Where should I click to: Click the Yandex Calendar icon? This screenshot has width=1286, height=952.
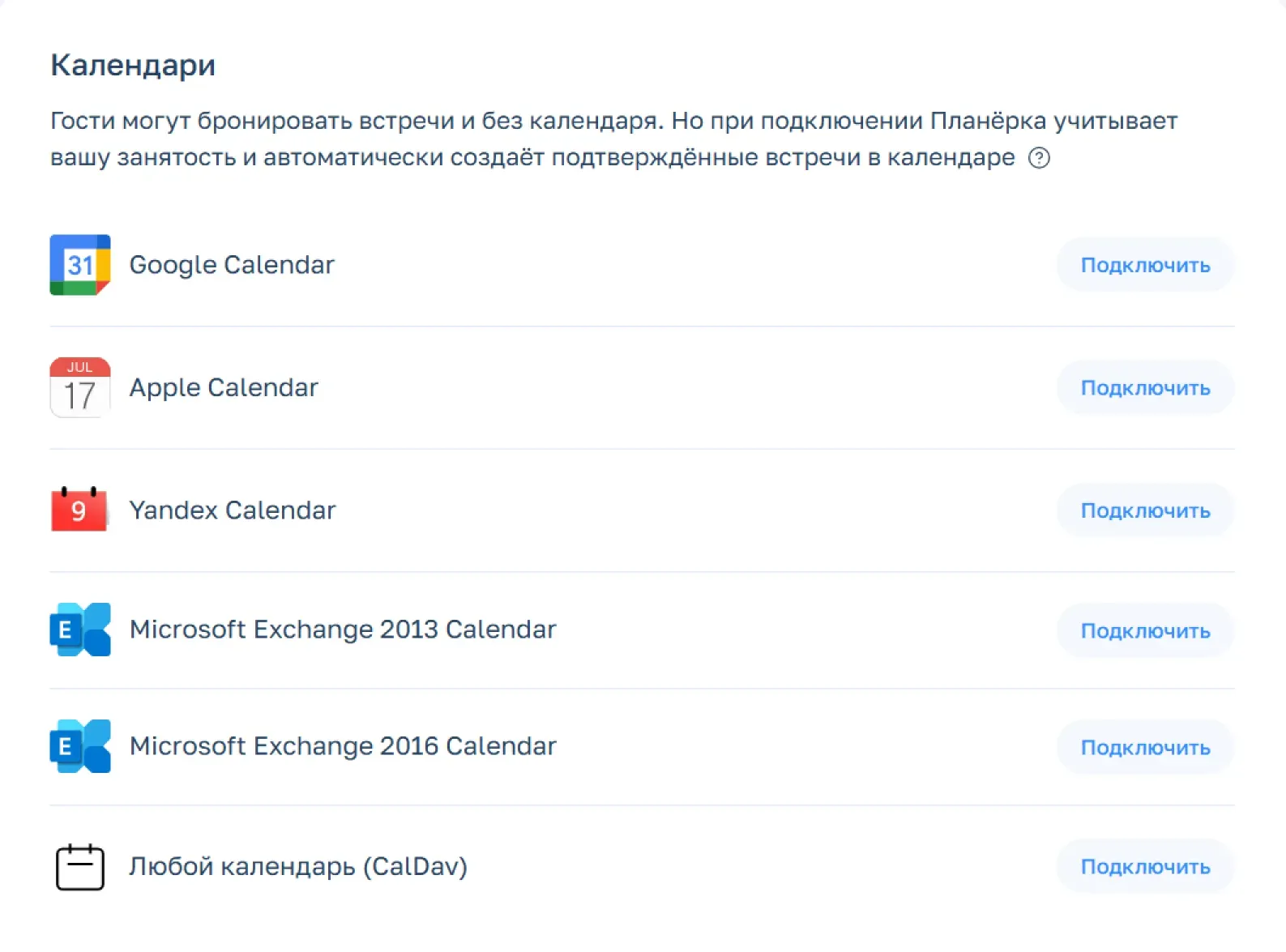tap(79, 510)
